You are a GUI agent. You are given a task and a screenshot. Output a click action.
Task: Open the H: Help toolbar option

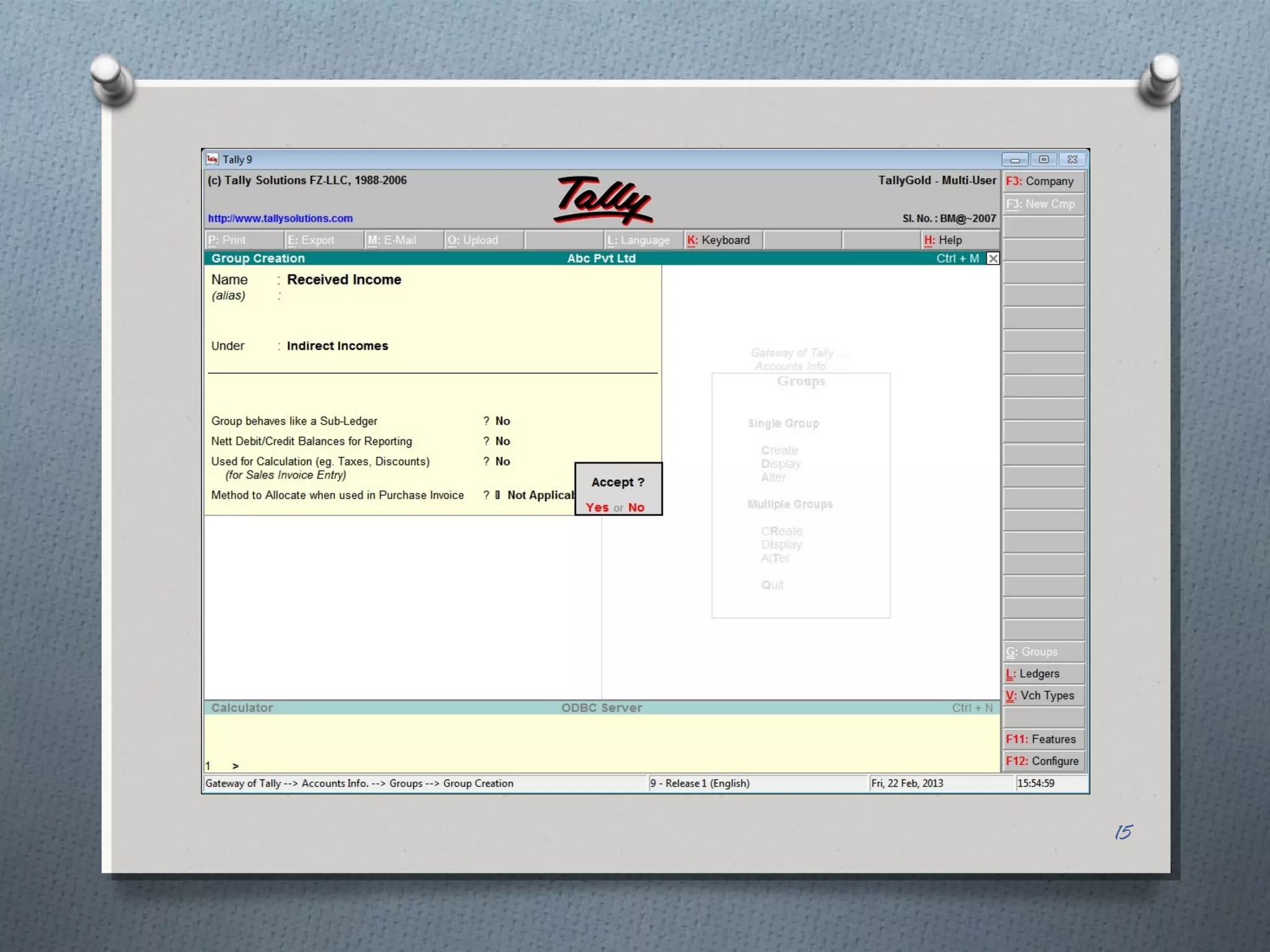960,240
